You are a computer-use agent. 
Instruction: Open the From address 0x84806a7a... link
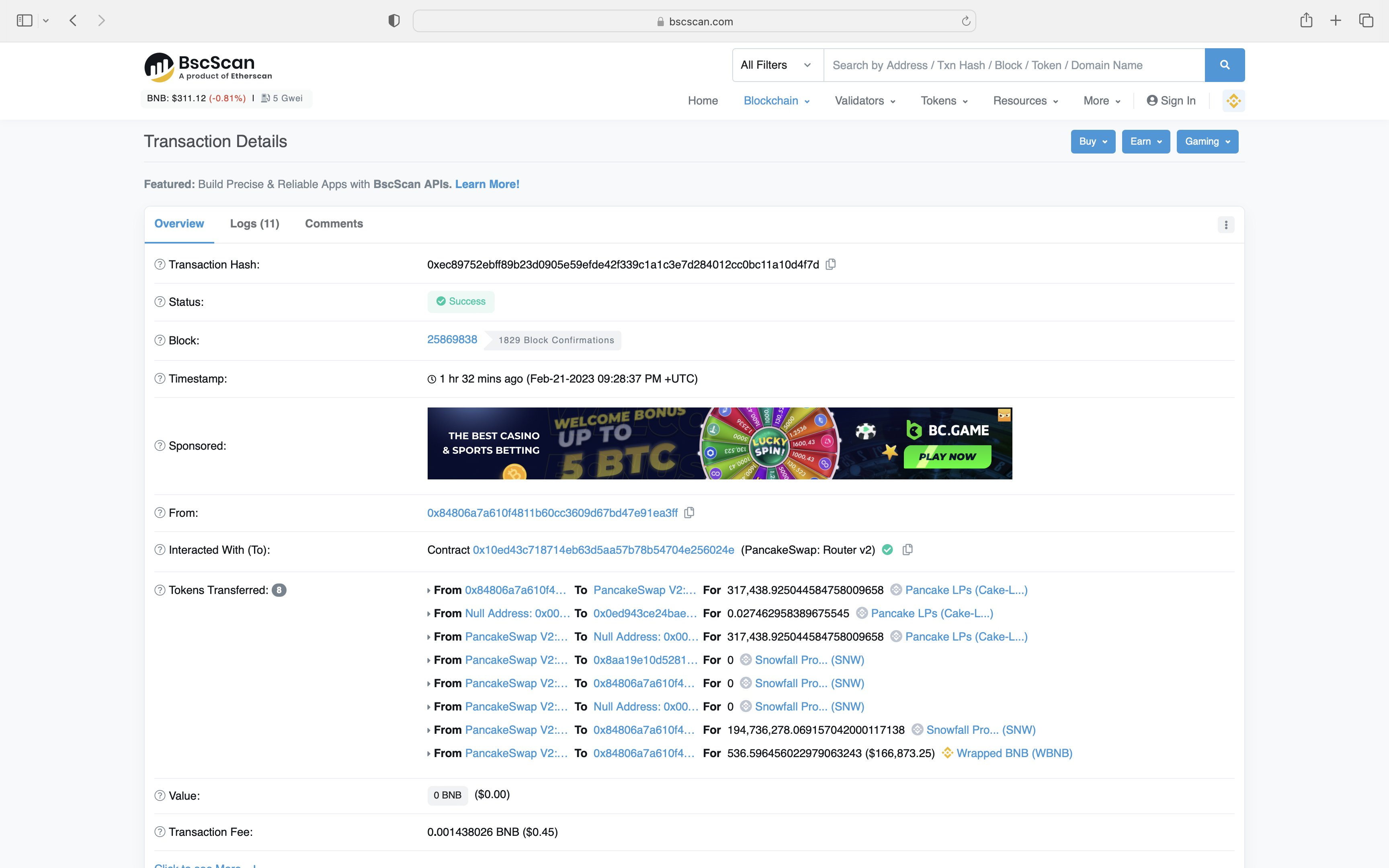point(552,513)
